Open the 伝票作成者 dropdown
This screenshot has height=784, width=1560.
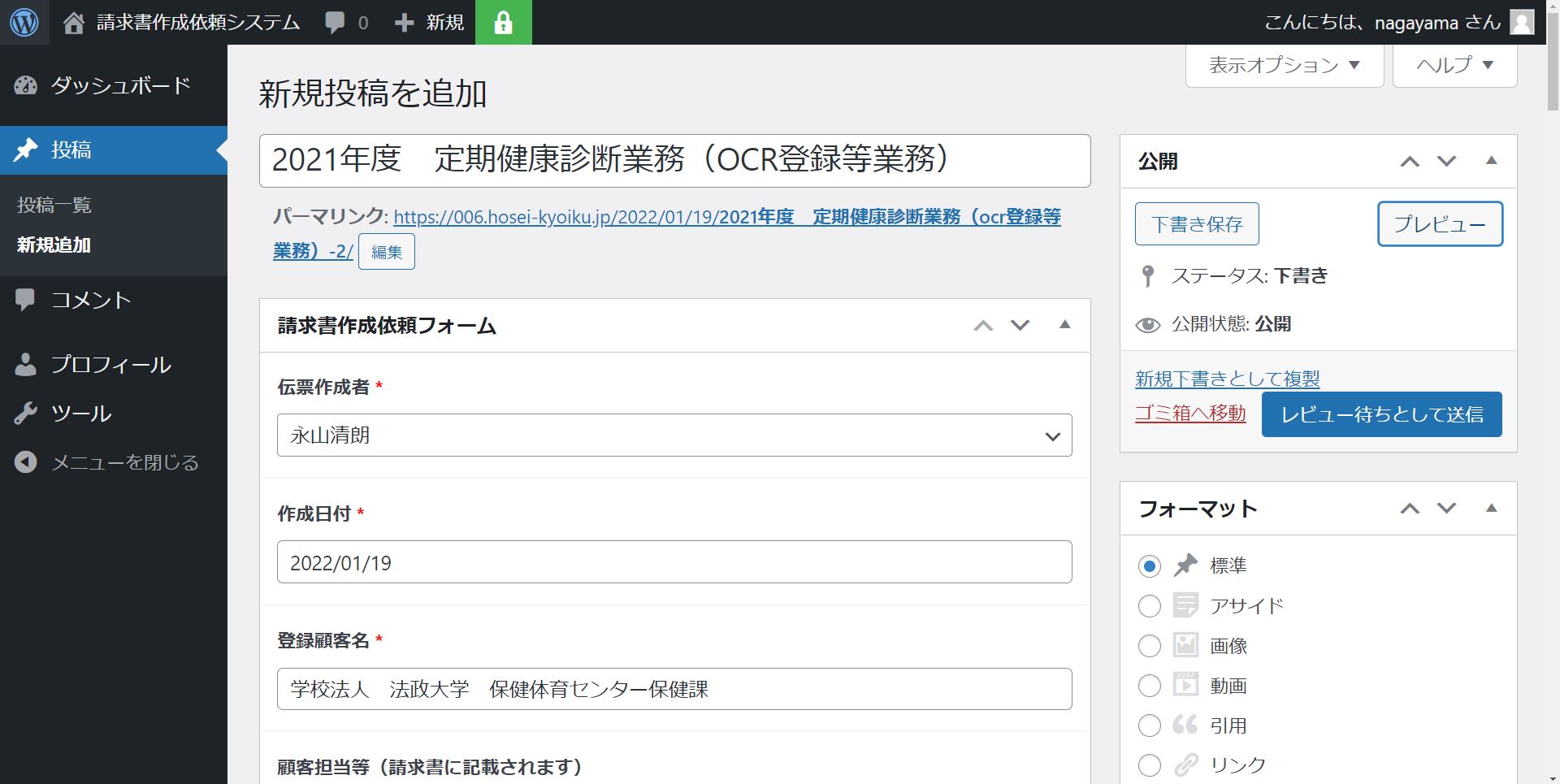pyautogui.click(x=674, y=435)
